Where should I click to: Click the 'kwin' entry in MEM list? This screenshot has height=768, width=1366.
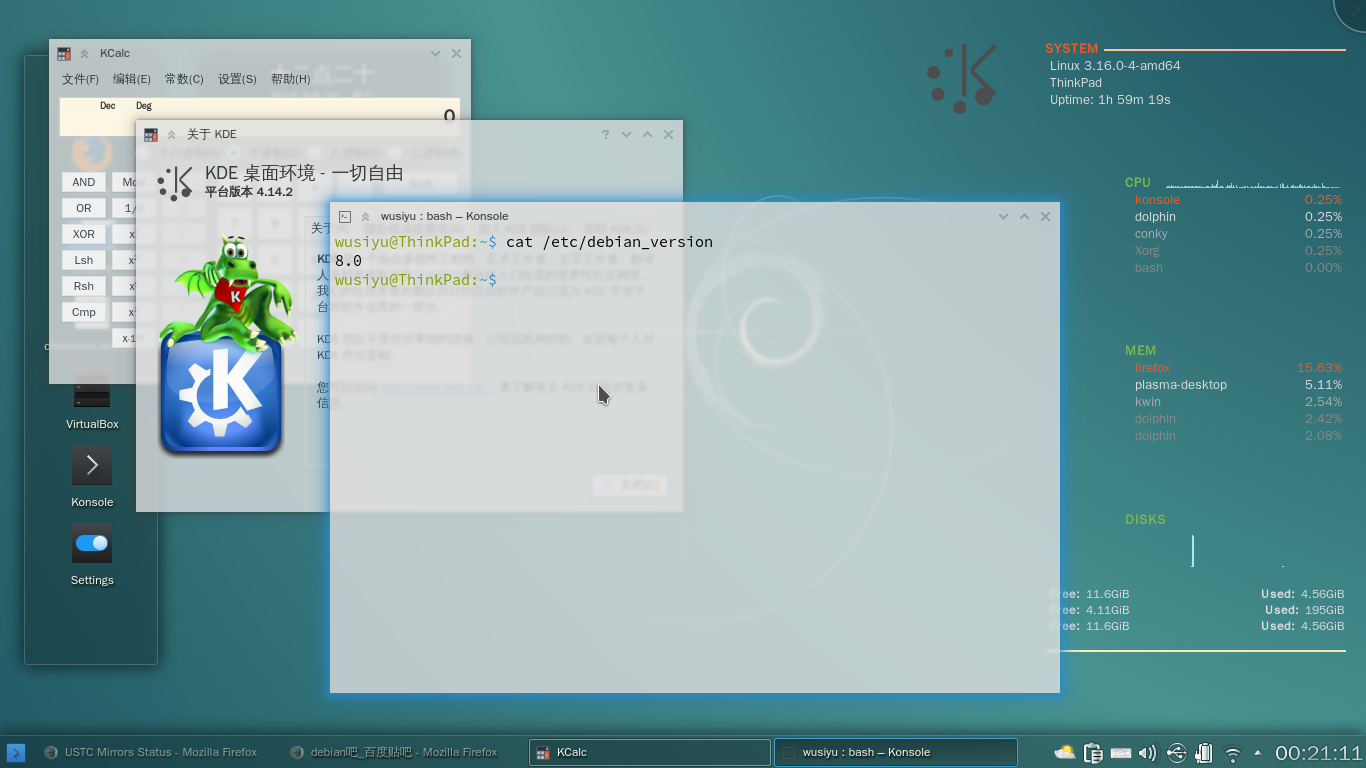coord(1148,402)
